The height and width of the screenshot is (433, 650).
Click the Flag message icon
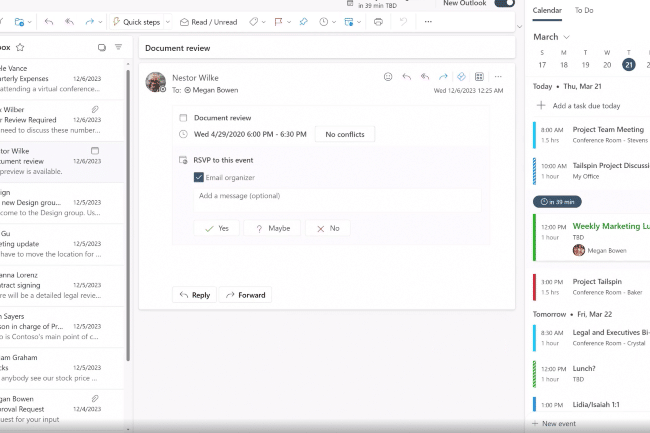pyautogui.click(x=279, y=22)
